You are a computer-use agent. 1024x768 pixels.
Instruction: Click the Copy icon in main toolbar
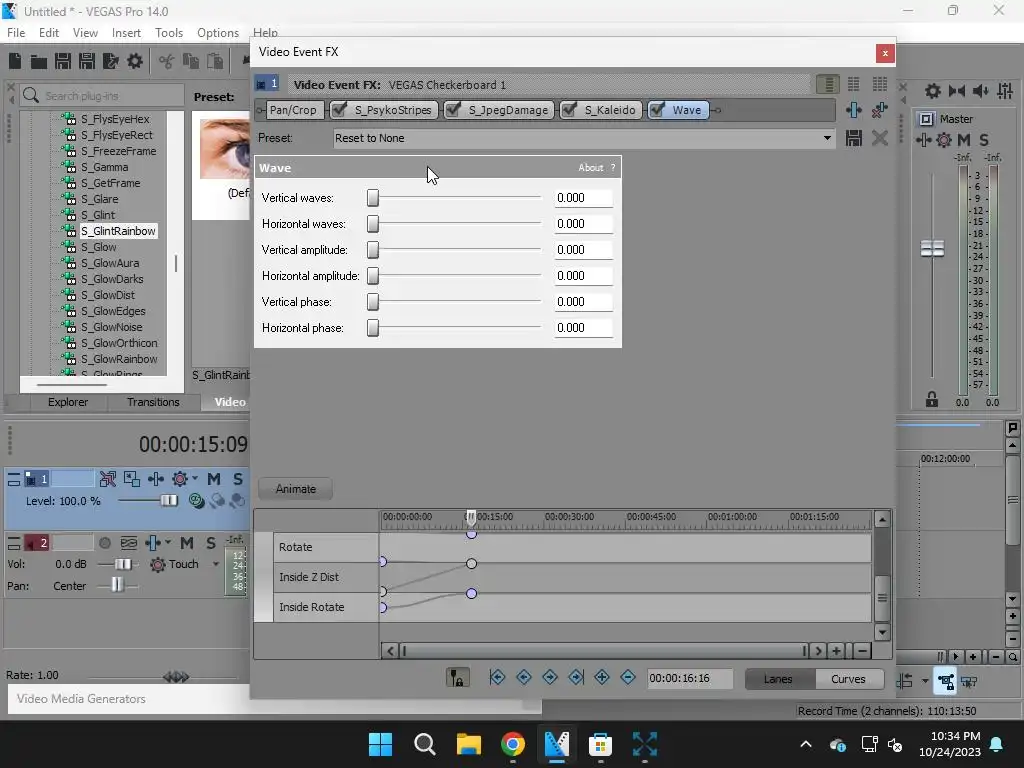coord(191,61)
